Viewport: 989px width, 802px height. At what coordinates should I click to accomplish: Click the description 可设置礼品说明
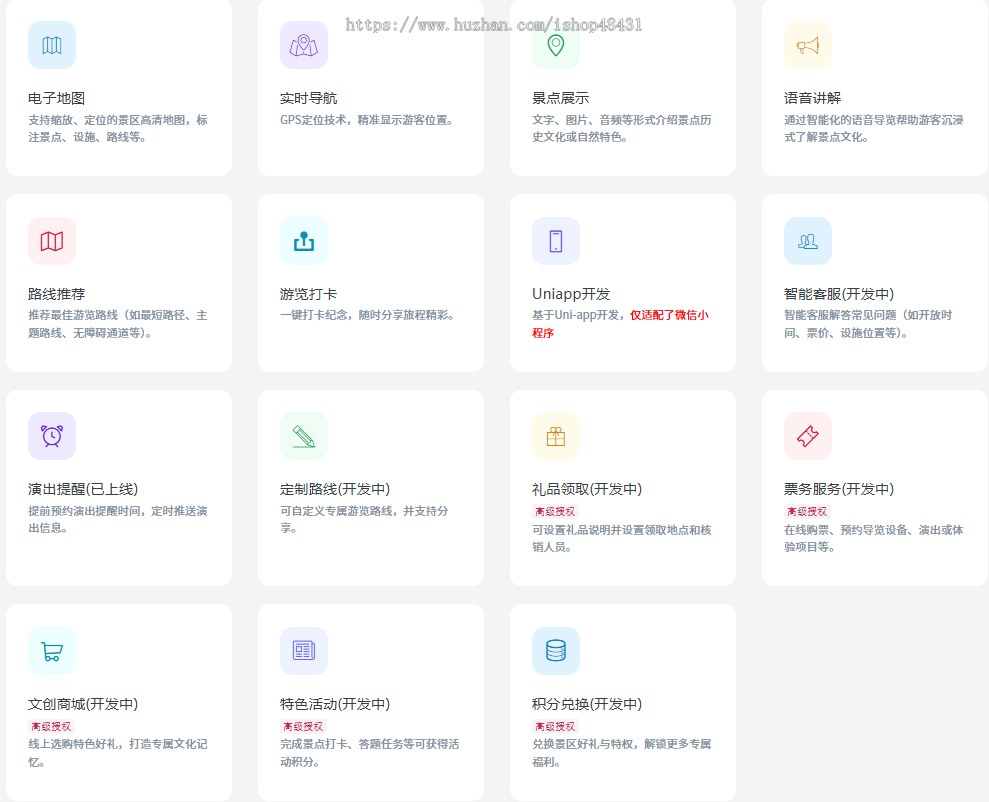point(622,538)
